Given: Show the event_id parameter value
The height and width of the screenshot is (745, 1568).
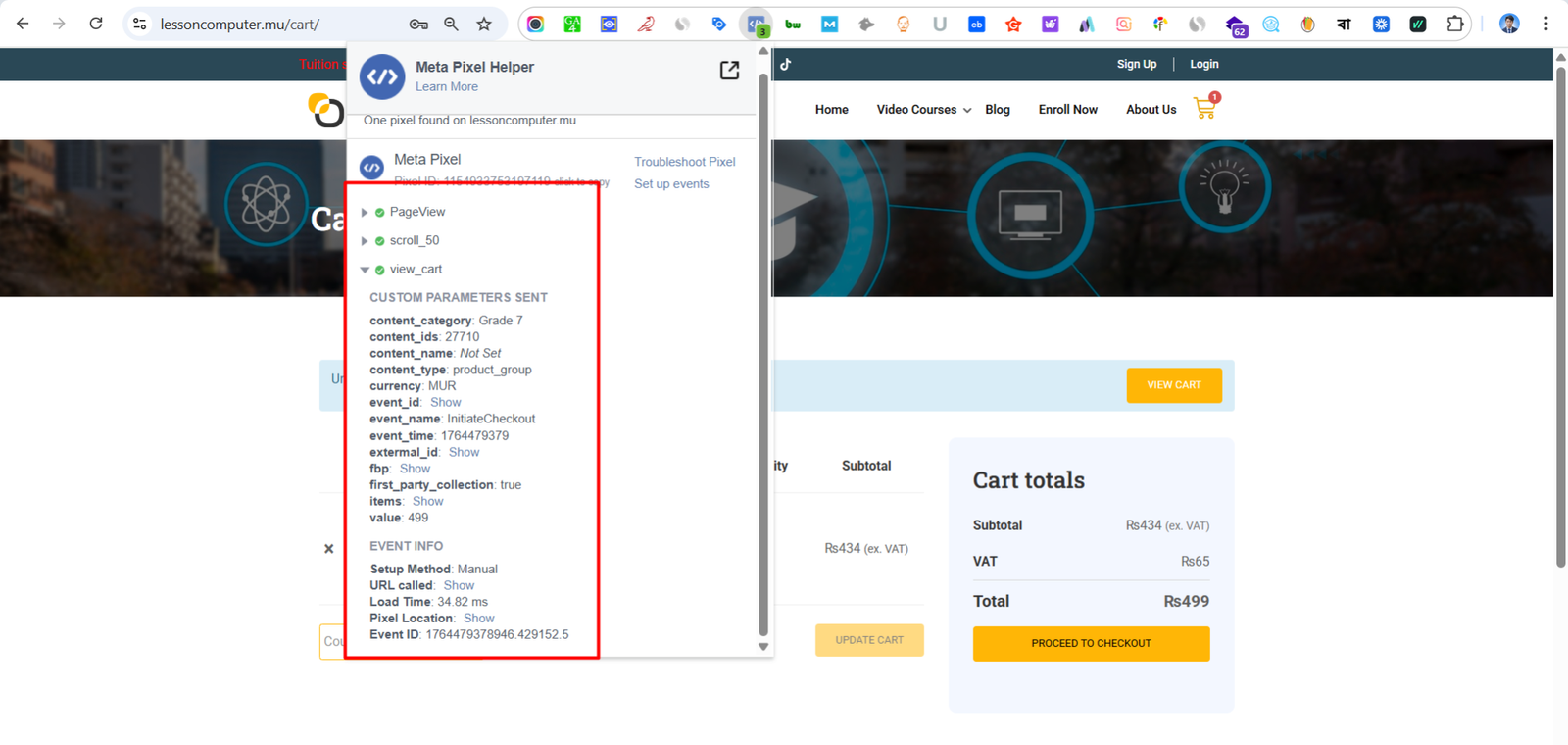Looking at the screenshot, I should pyautogui.click(x=445, y=403).
